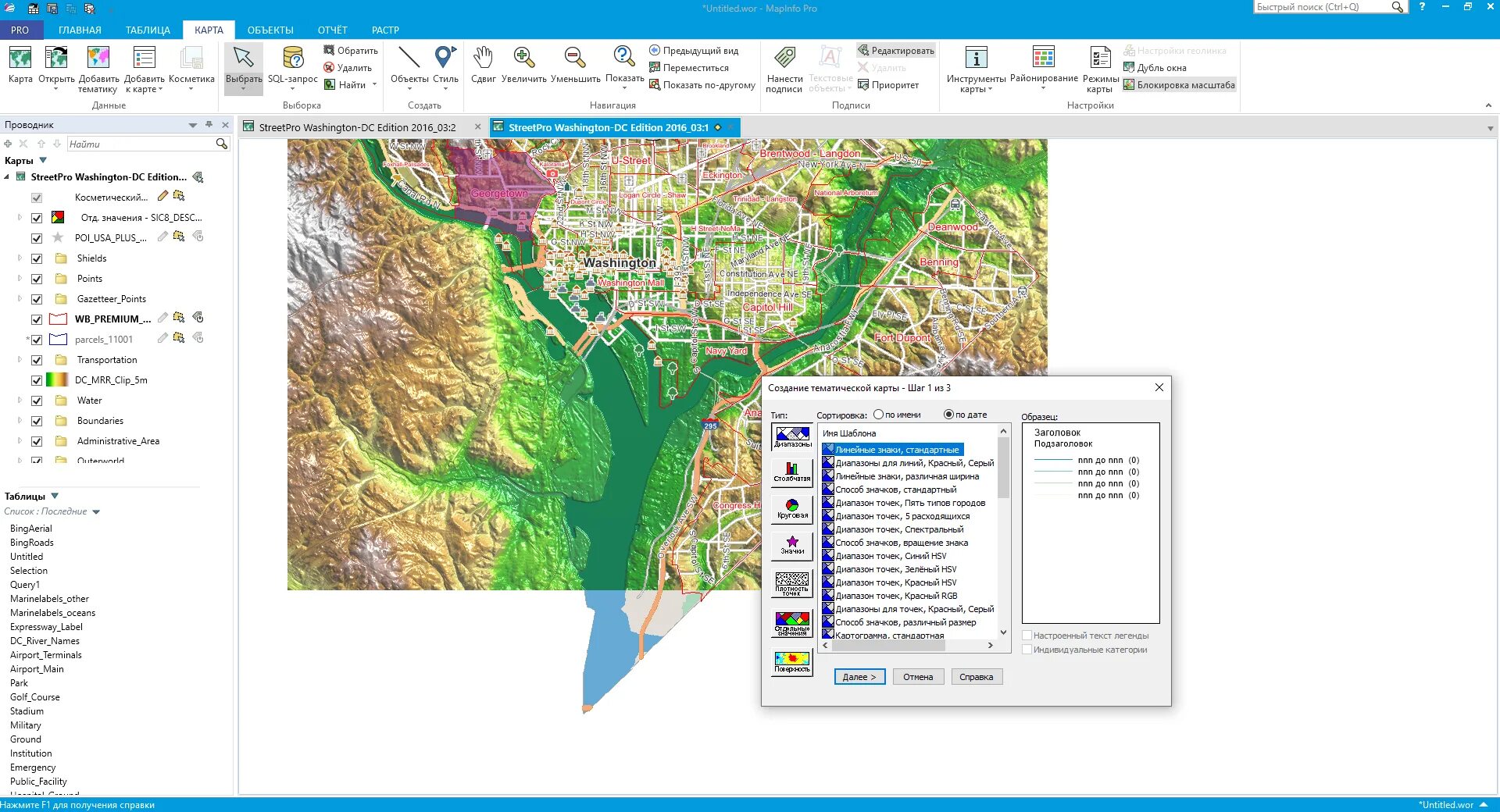Screen dimensions: 1500x812
Task: Toggle visibility of Points layer
Action: 37,279
